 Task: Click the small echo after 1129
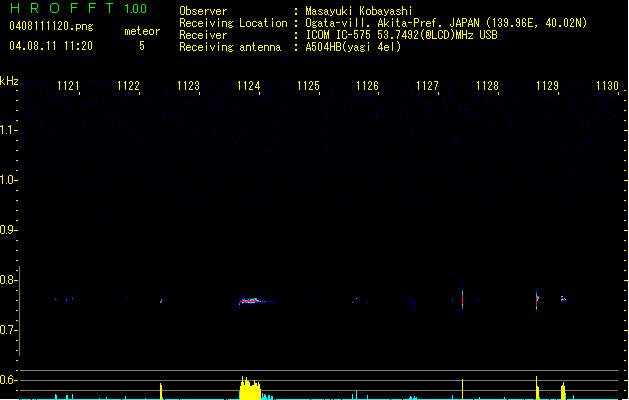pyautogui.click(x=564, y=298)
